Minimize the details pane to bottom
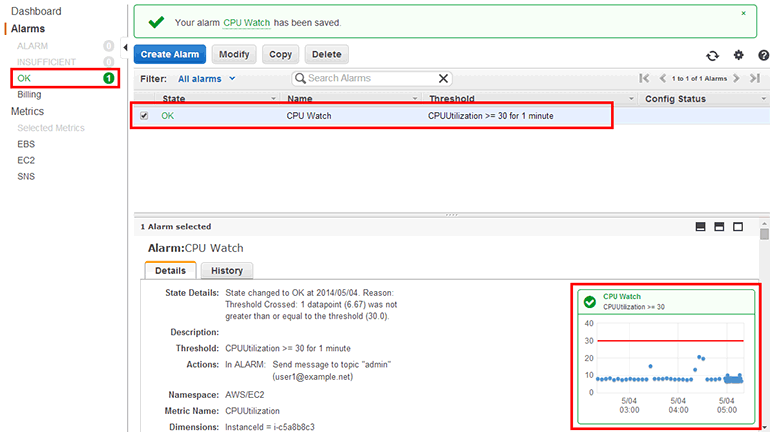Viewport: 770px width, 432px height. point(700,227)
